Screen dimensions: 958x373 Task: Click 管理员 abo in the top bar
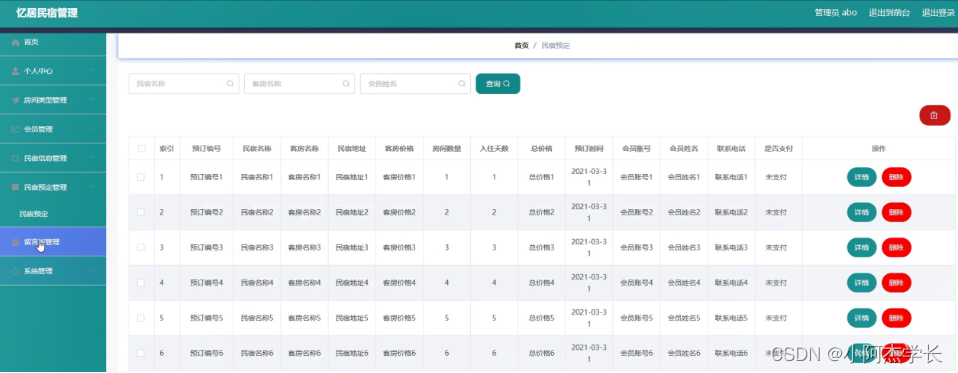pyautogui.click(x=836, y=13)
